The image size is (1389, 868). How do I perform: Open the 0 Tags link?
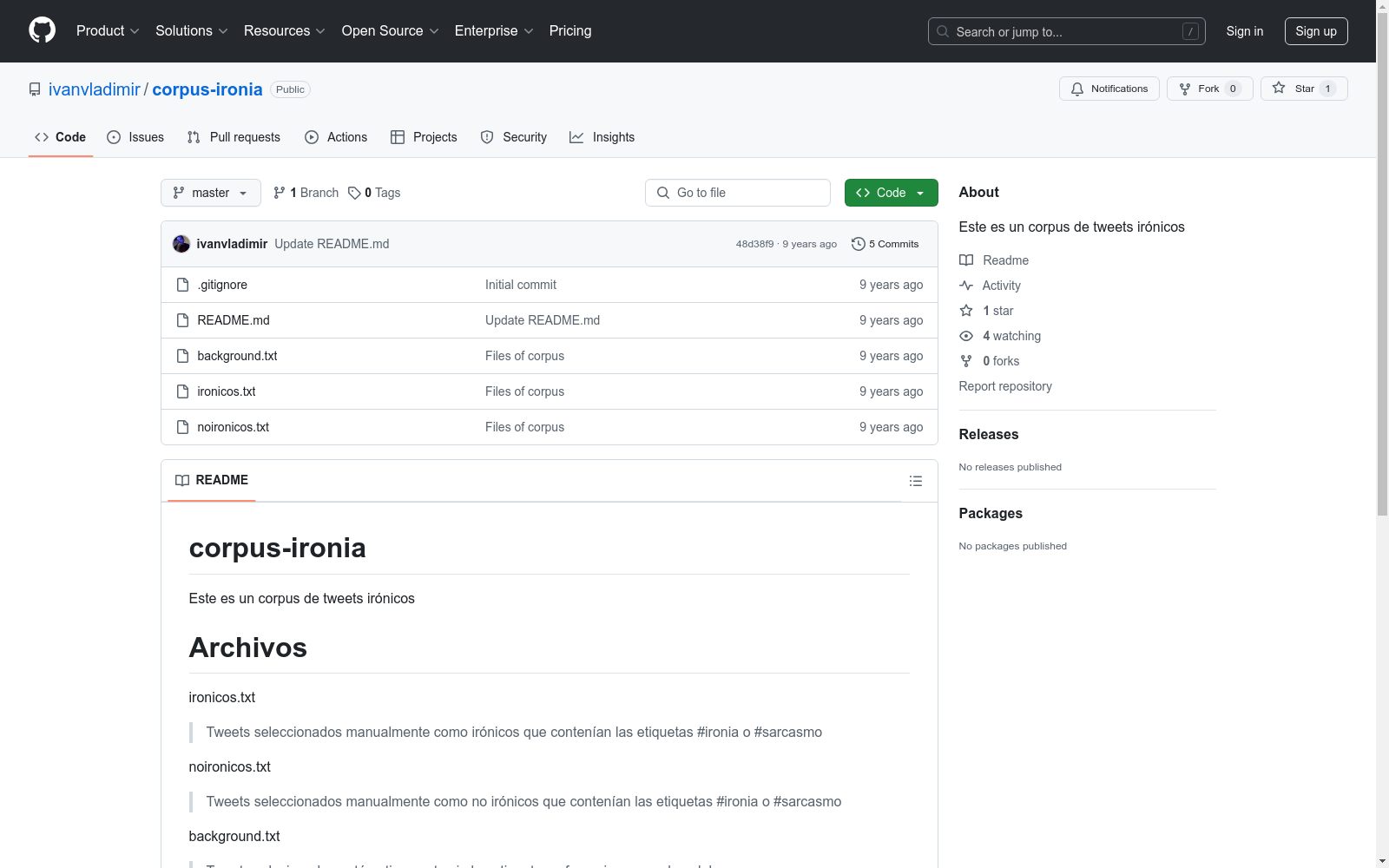(374, 193)
